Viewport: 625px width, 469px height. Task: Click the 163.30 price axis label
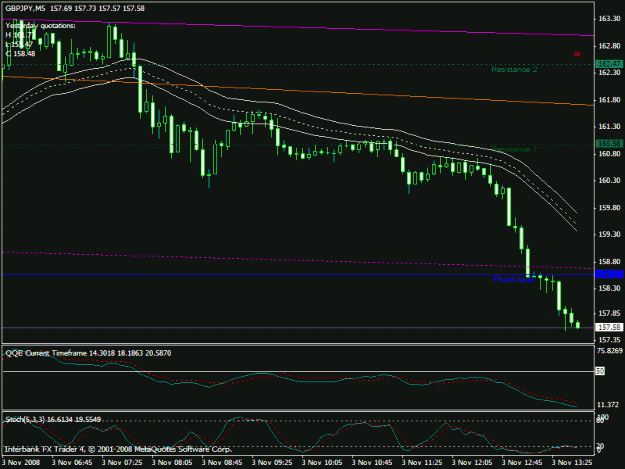pyautogui.click(x=609, y=18)
